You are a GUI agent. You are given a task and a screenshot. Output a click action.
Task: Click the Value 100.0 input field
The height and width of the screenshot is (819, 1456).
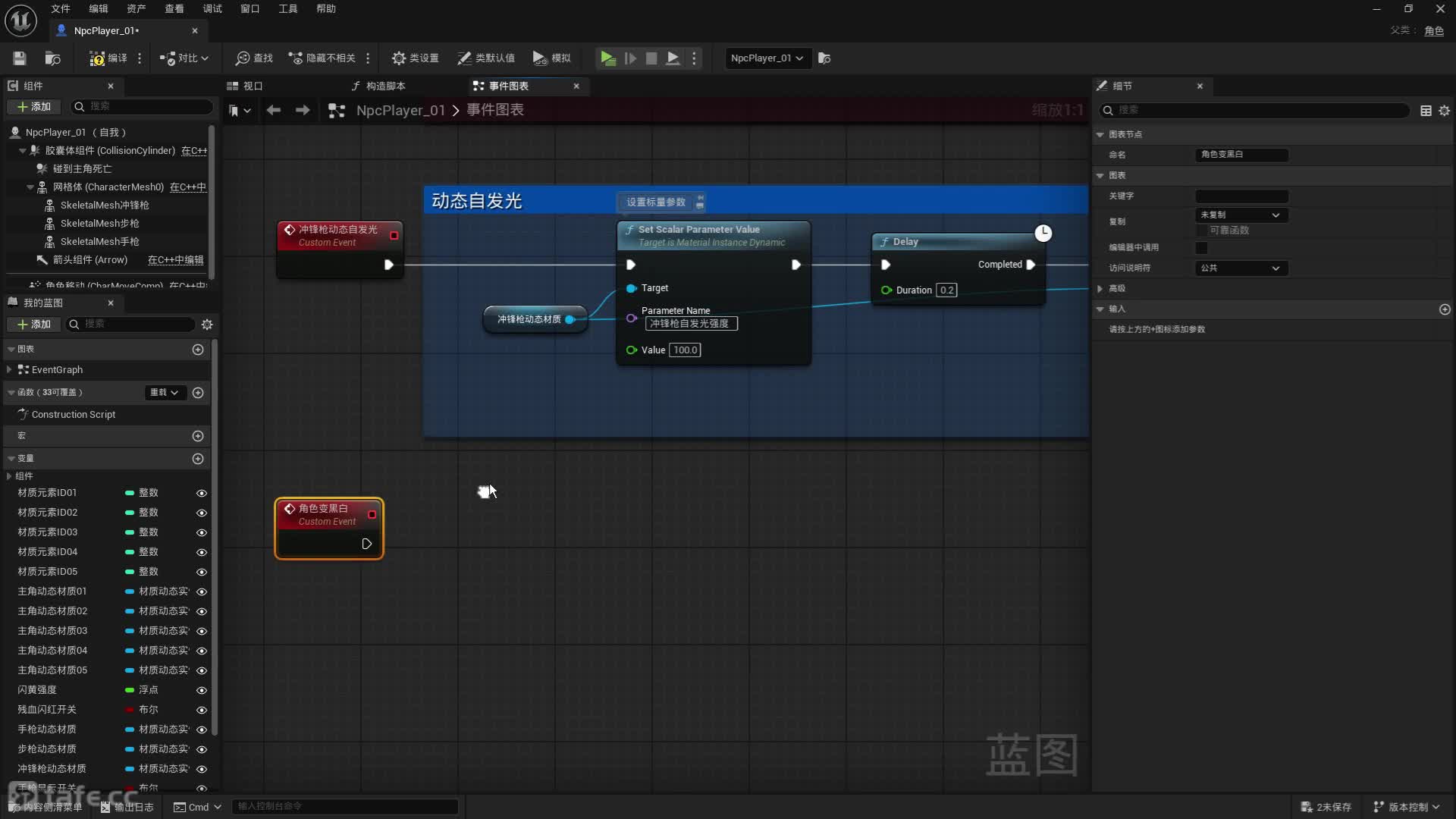click(x=685, y=350)
